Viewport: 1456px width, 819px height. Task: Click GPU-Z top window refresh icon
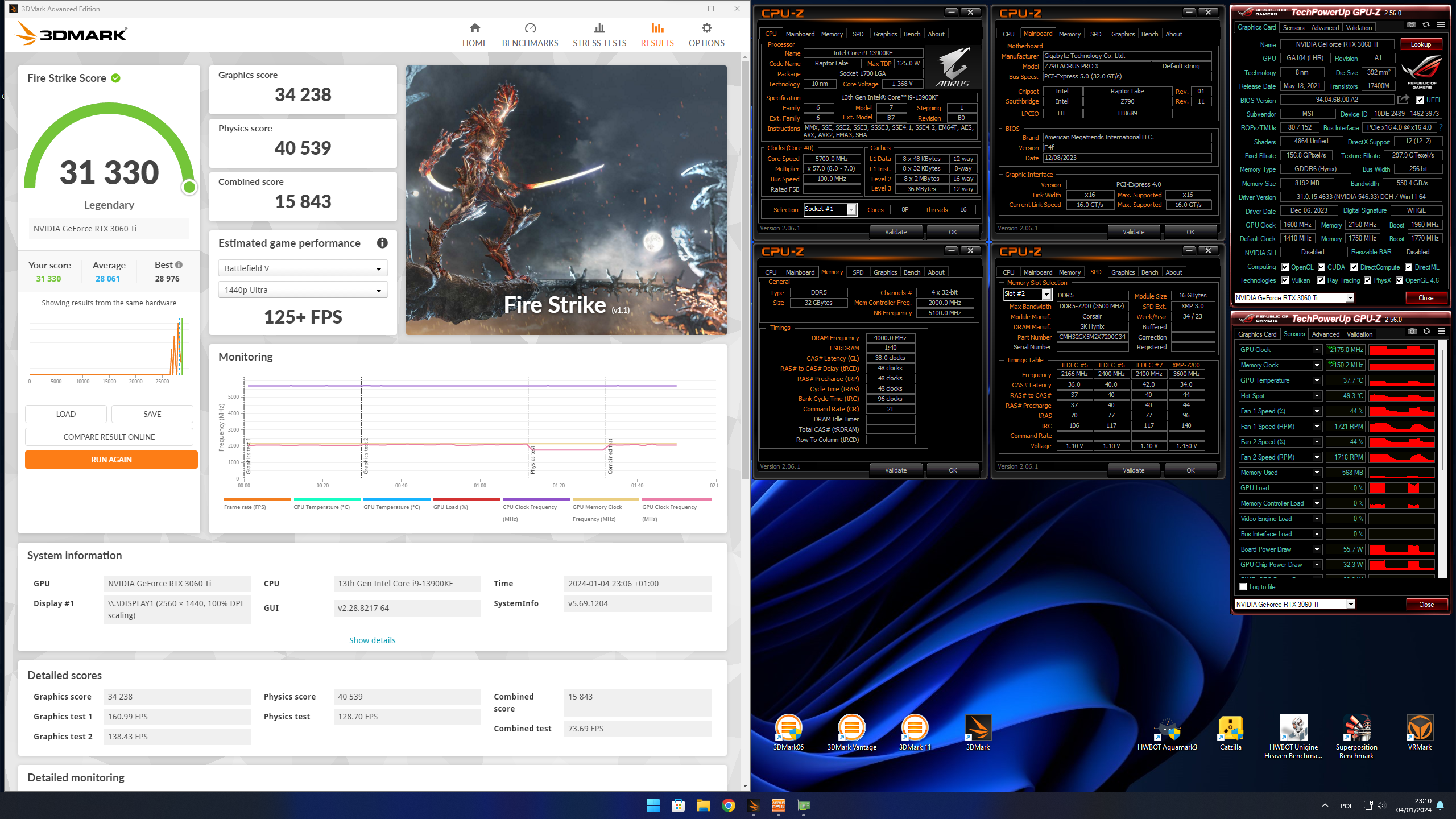(x=1426, y=24)
